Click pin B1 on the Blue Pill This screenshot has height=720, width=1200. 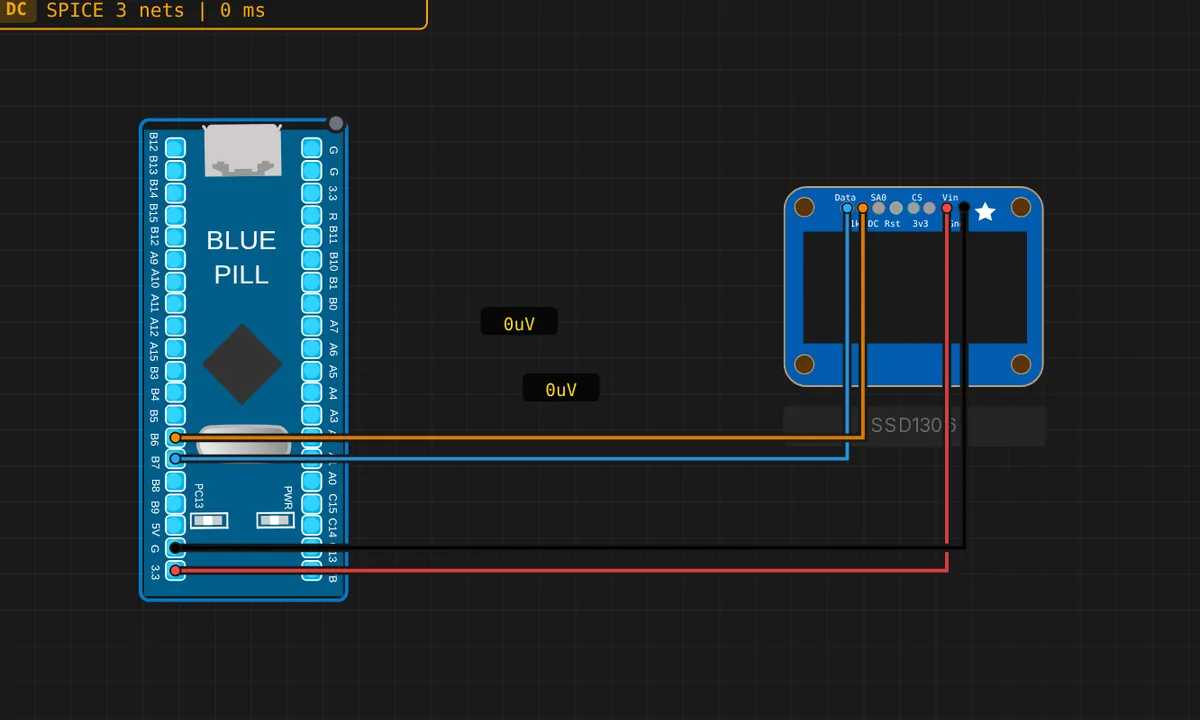313,281
